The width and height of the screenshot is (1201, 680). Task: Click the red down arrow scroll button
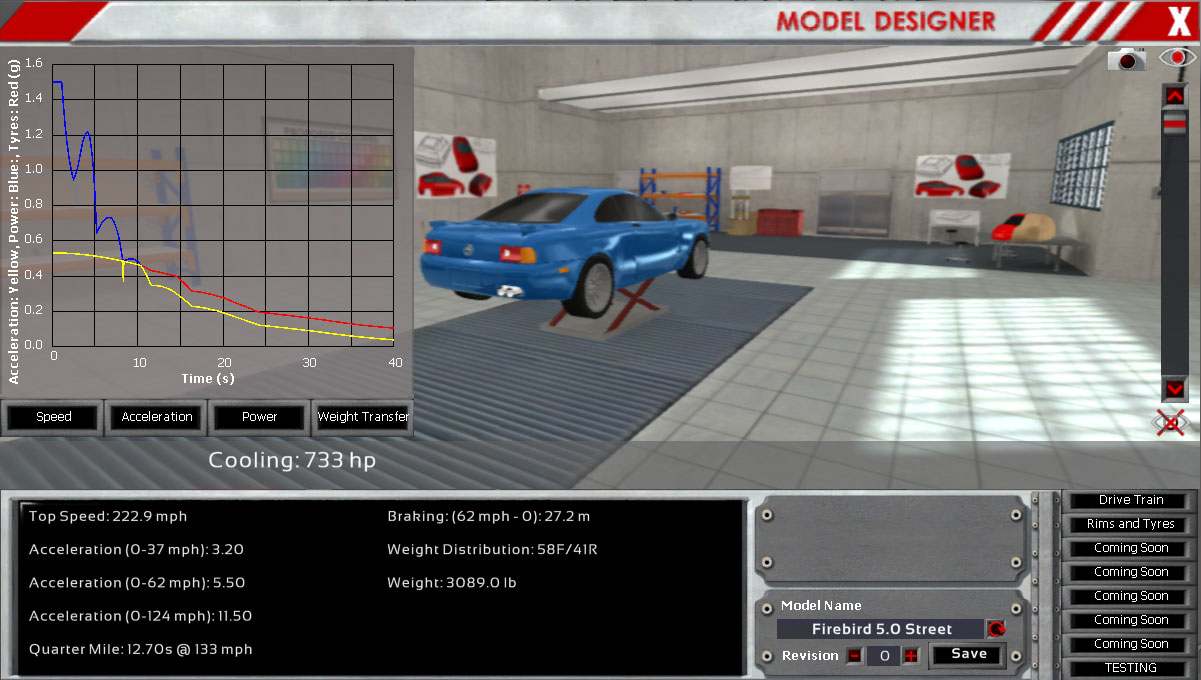pos(1174,389)
